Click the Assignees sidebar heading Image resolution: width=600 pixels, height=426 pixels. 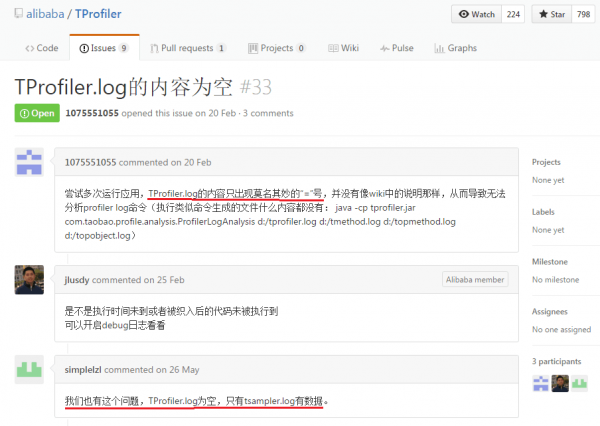tap(549, 312)
